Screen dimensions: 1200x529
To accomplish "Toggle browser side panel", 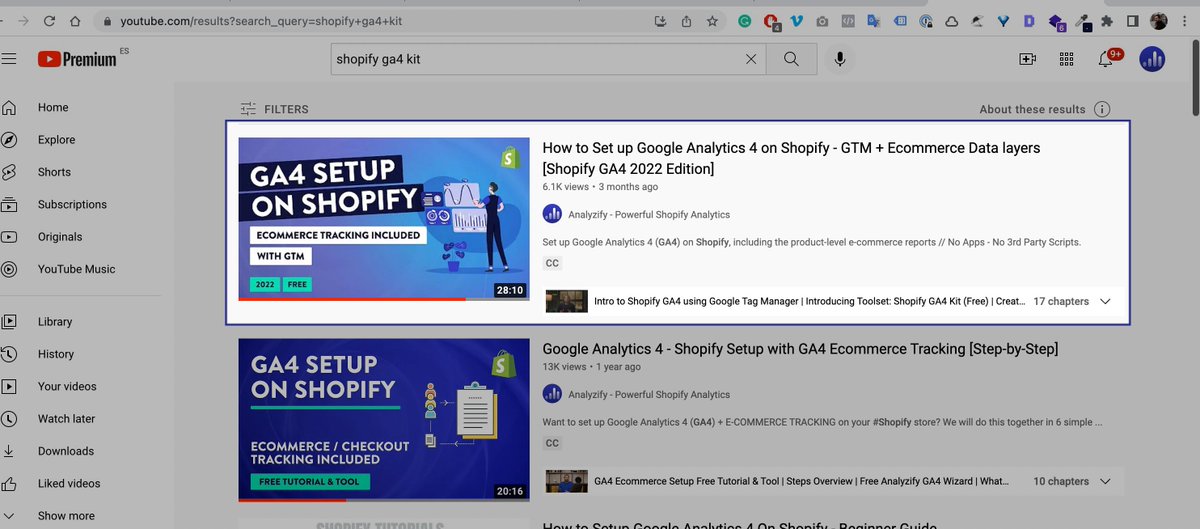I will pyautogui.click(x=1133, y=20).
